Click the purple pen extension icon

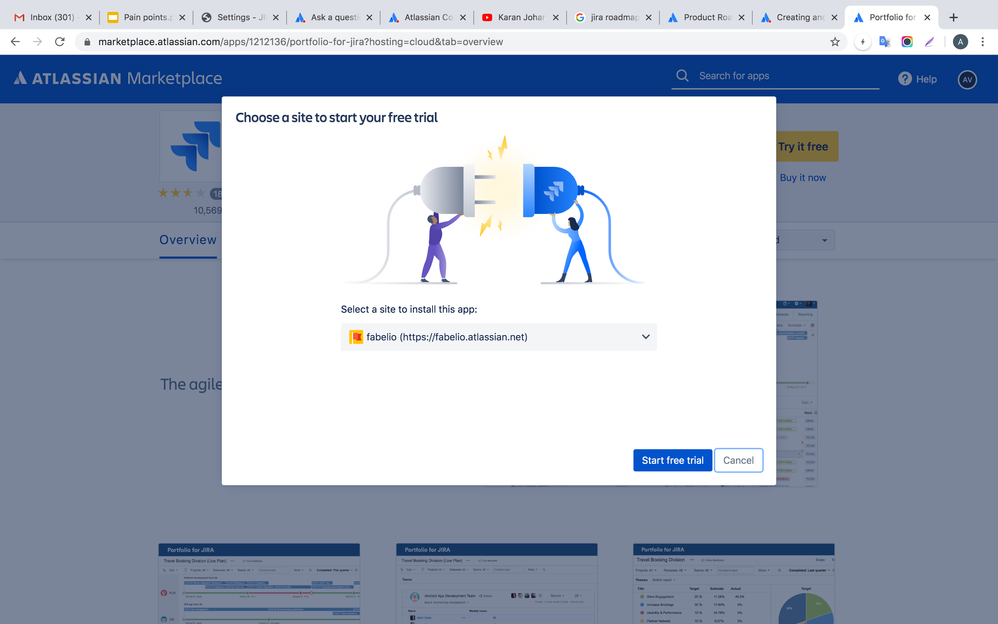(x=929, y=42)
